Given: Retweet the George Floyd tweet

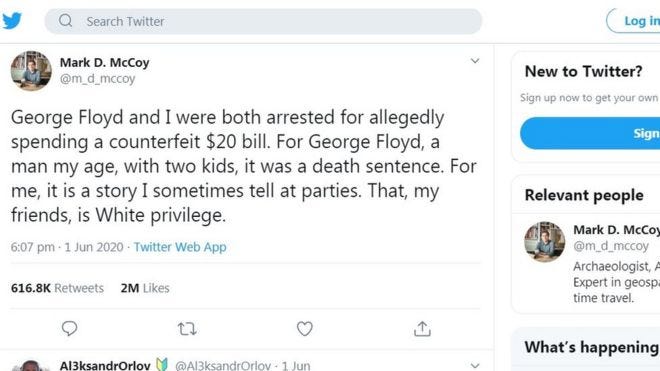Looking at the screenshot, I should [x=187, y=328].
